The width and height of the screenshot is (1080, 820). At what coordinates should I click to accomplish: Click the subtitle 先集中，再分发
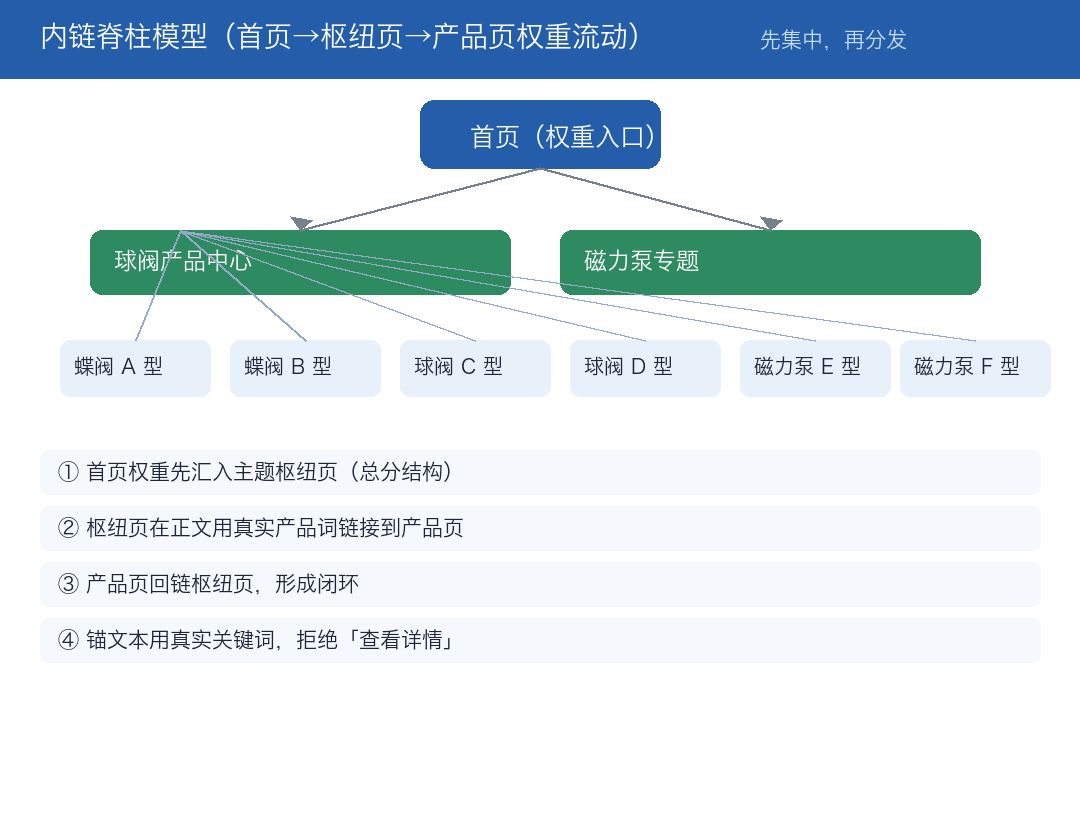[x=833, y=40]
